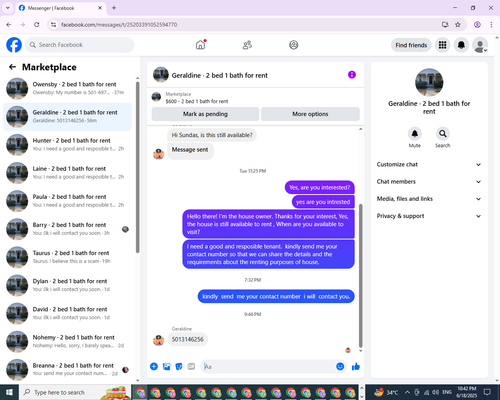Viewport: 500px width, 400px height.
Task: Open Windows notification center icon
Action: coord(487,392)
